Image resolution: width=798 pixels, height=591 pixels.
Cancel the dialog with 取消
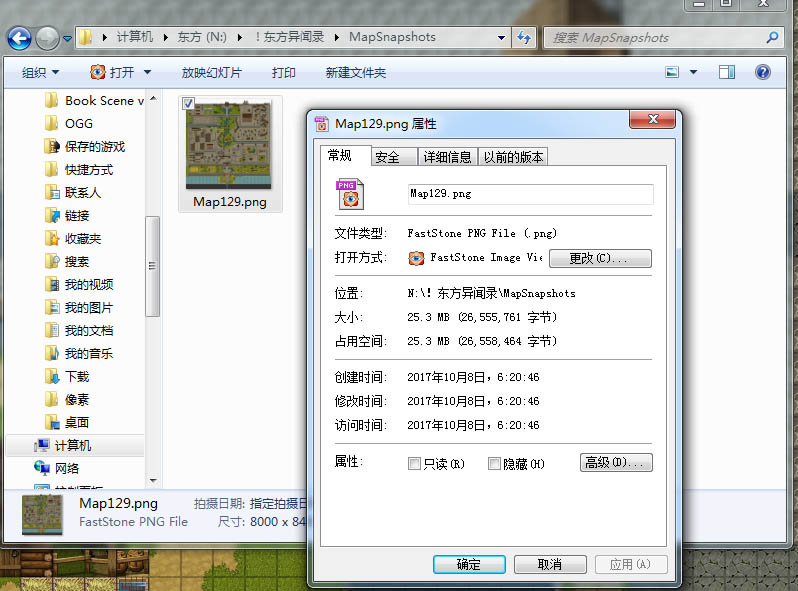click(550, 564)
